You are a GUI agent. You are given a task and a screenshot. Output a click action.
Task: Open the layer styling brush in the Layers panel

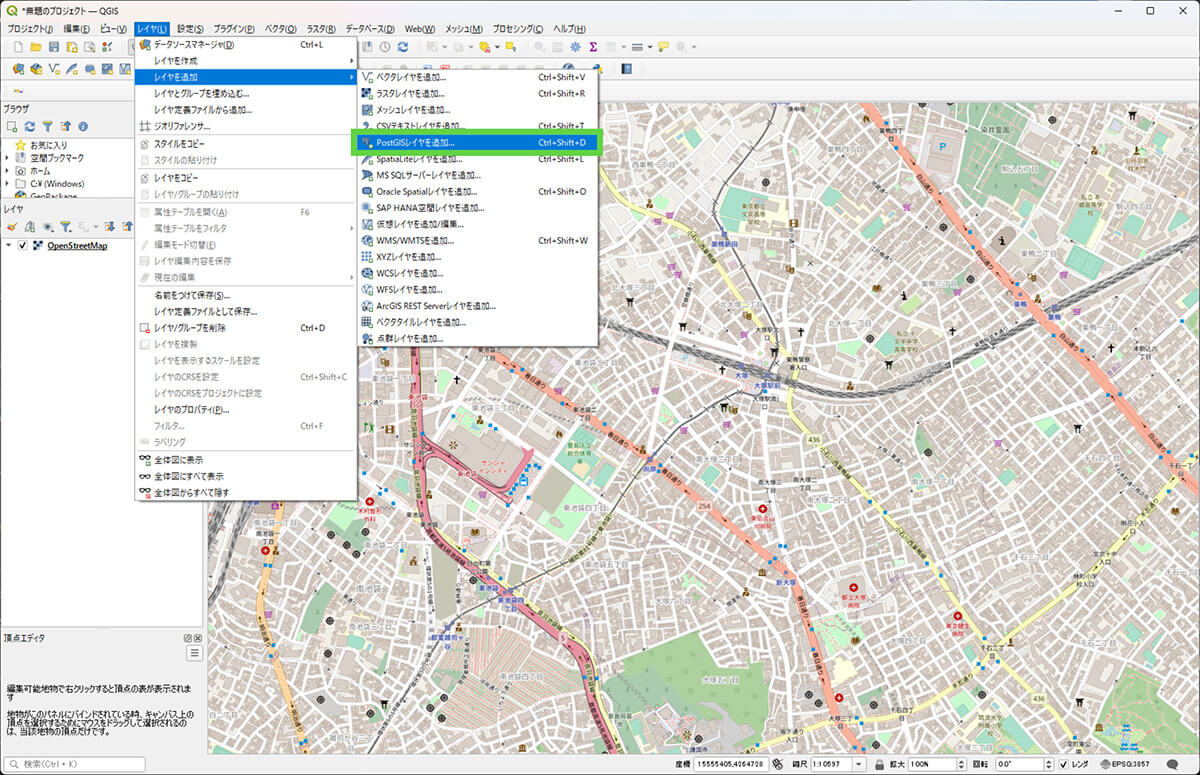[x=13, y=227]
